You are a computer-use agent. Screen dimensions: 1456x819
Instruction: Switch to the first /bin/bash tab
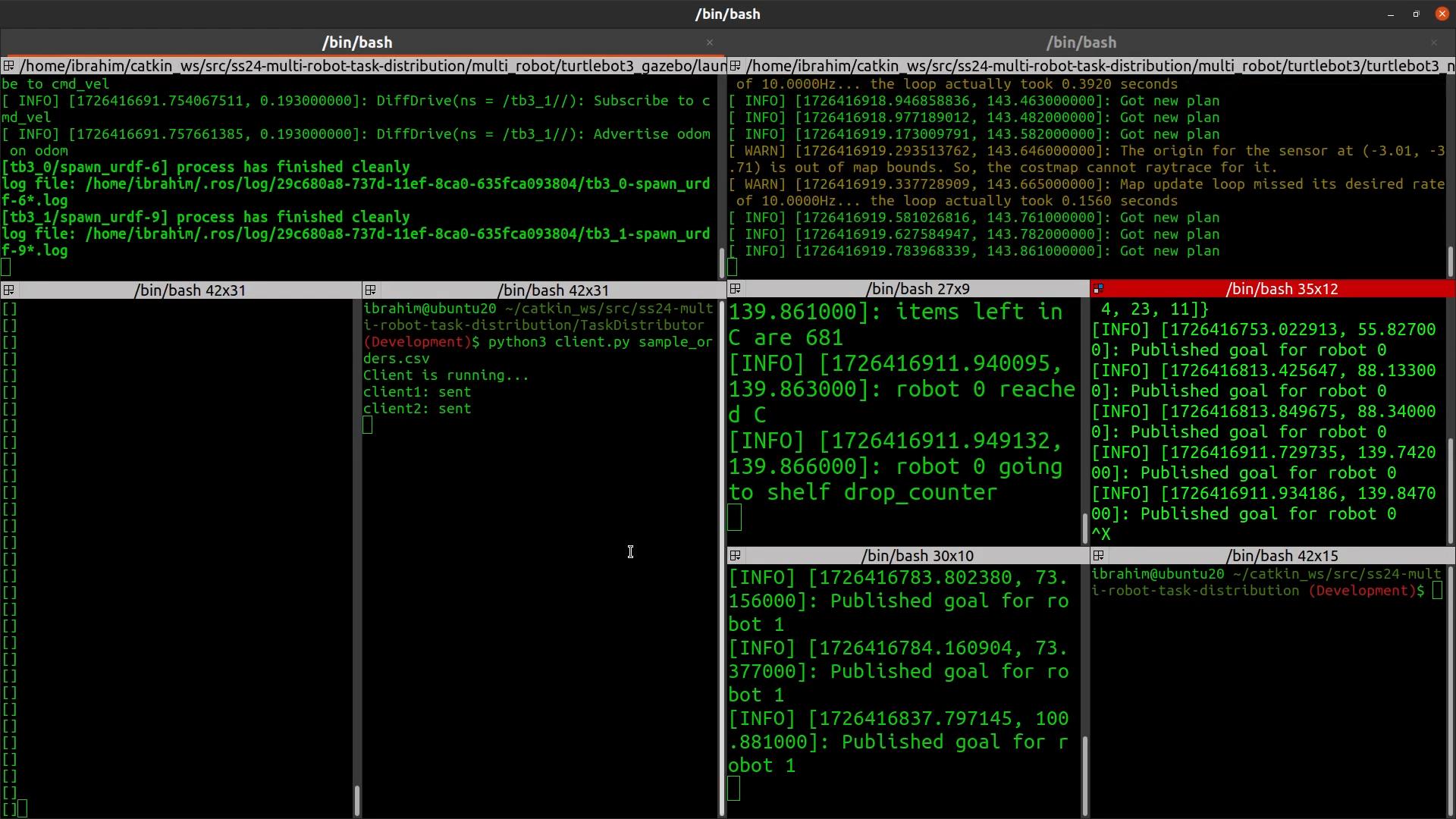[357, 42]
